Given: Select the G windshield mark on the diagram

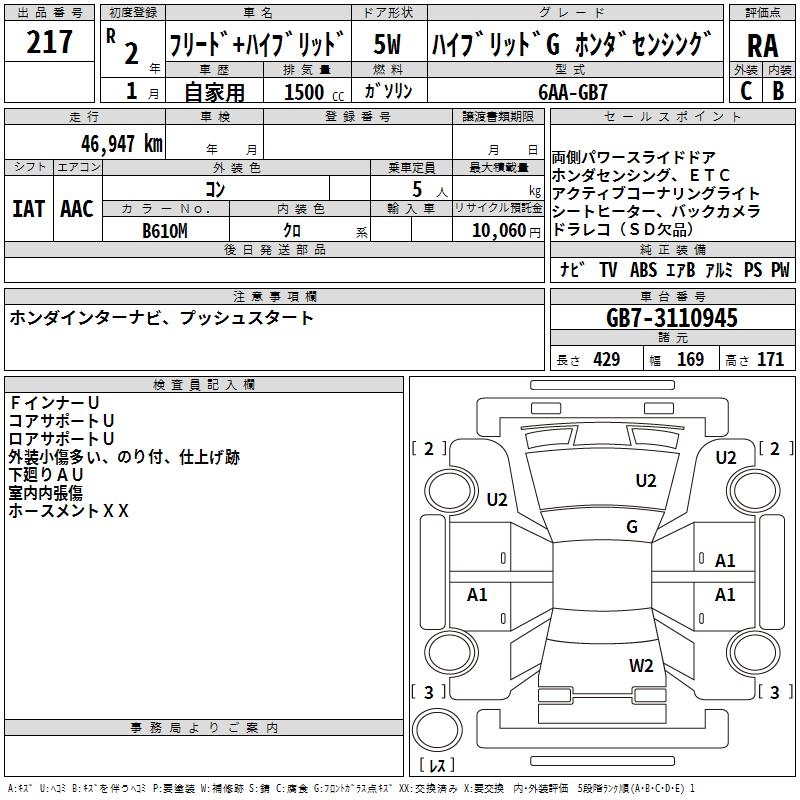Looking at the screenshot, I should [632, 527].
